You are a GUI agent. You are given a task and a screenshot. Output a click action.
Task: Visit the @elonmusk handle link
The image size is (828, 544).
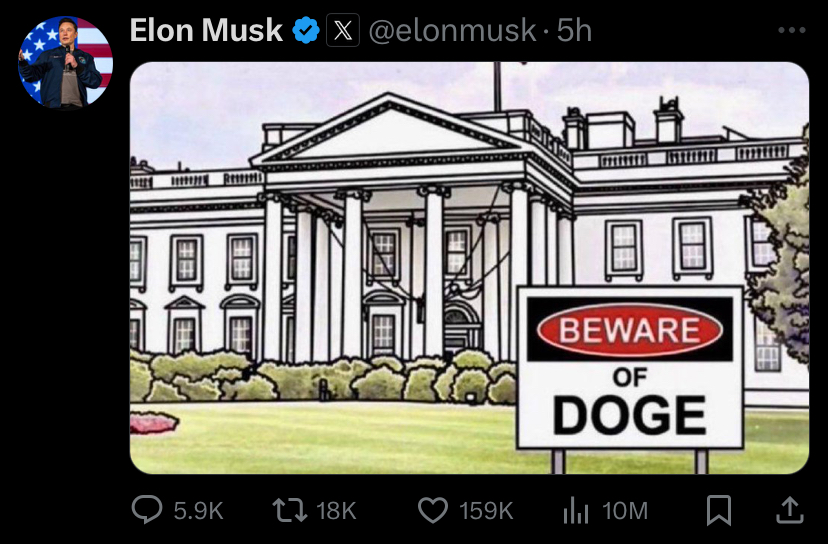(452, 31)
